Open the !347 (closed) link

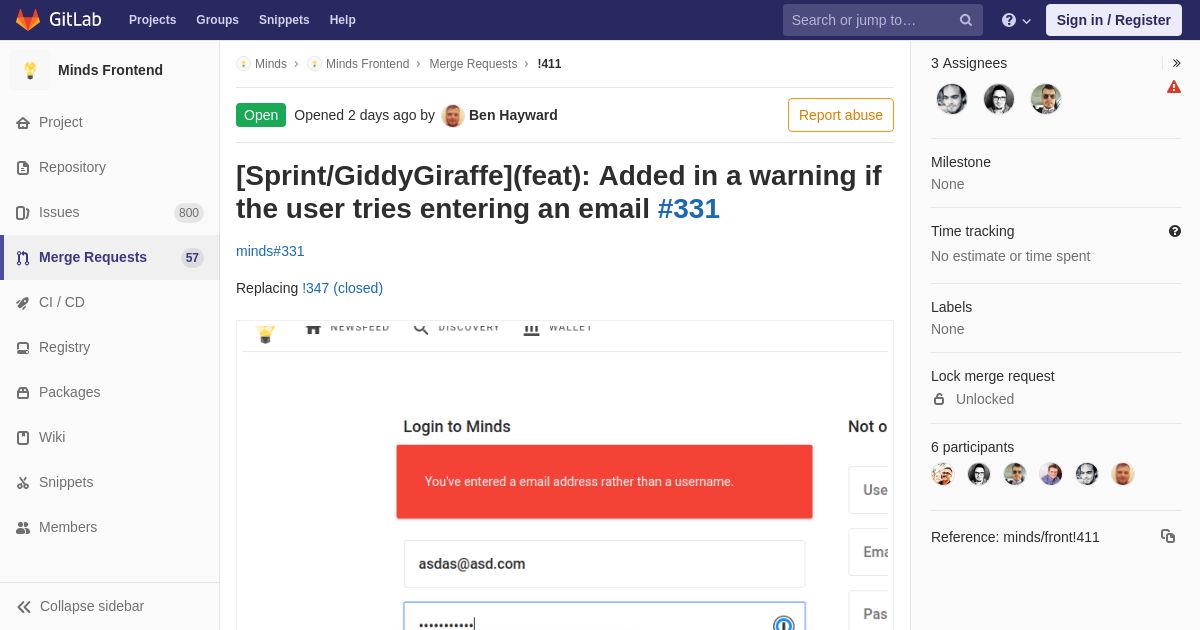[x=342, y=288]
